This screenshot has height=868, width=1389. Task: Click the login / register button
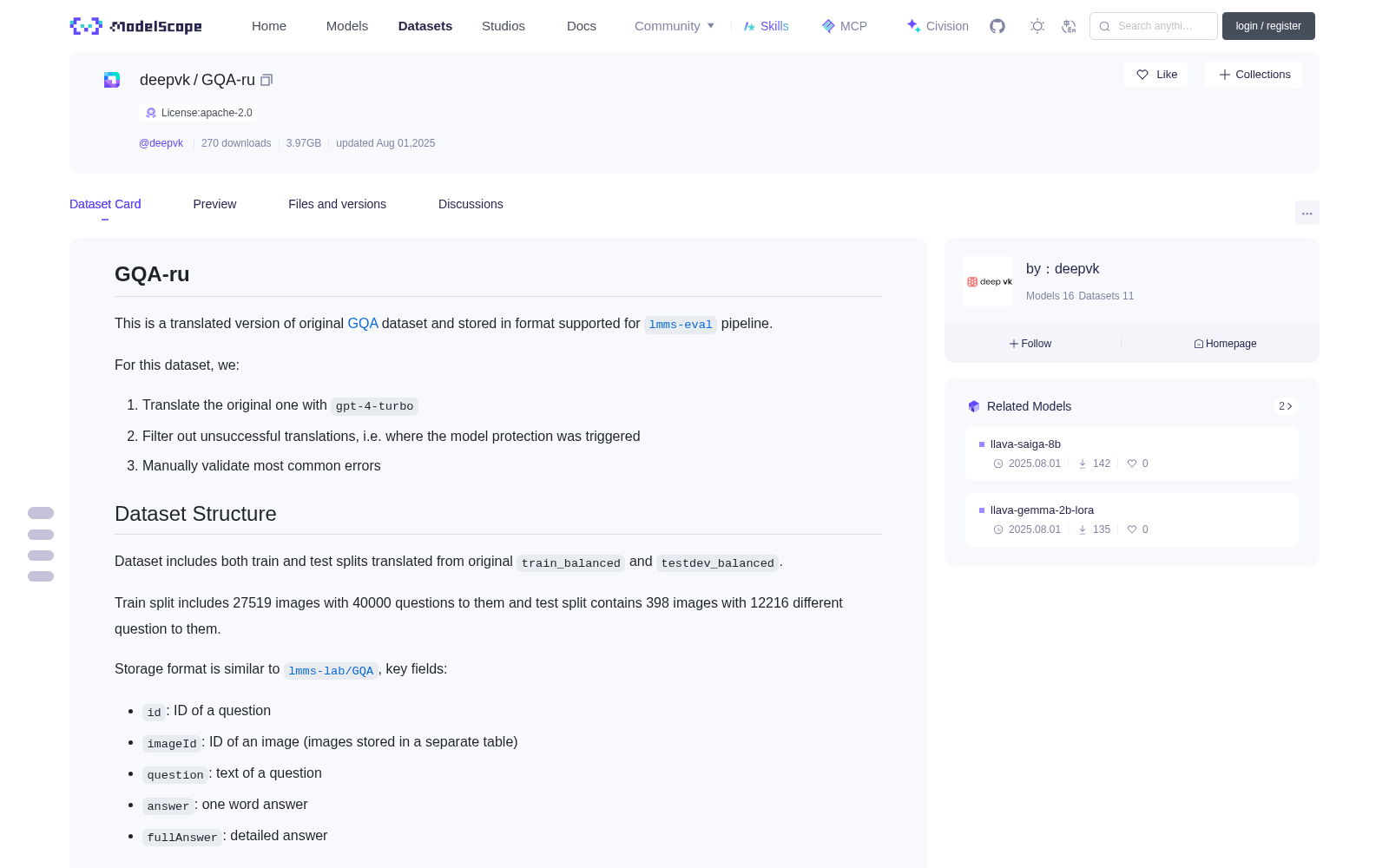pos(1268,26)
